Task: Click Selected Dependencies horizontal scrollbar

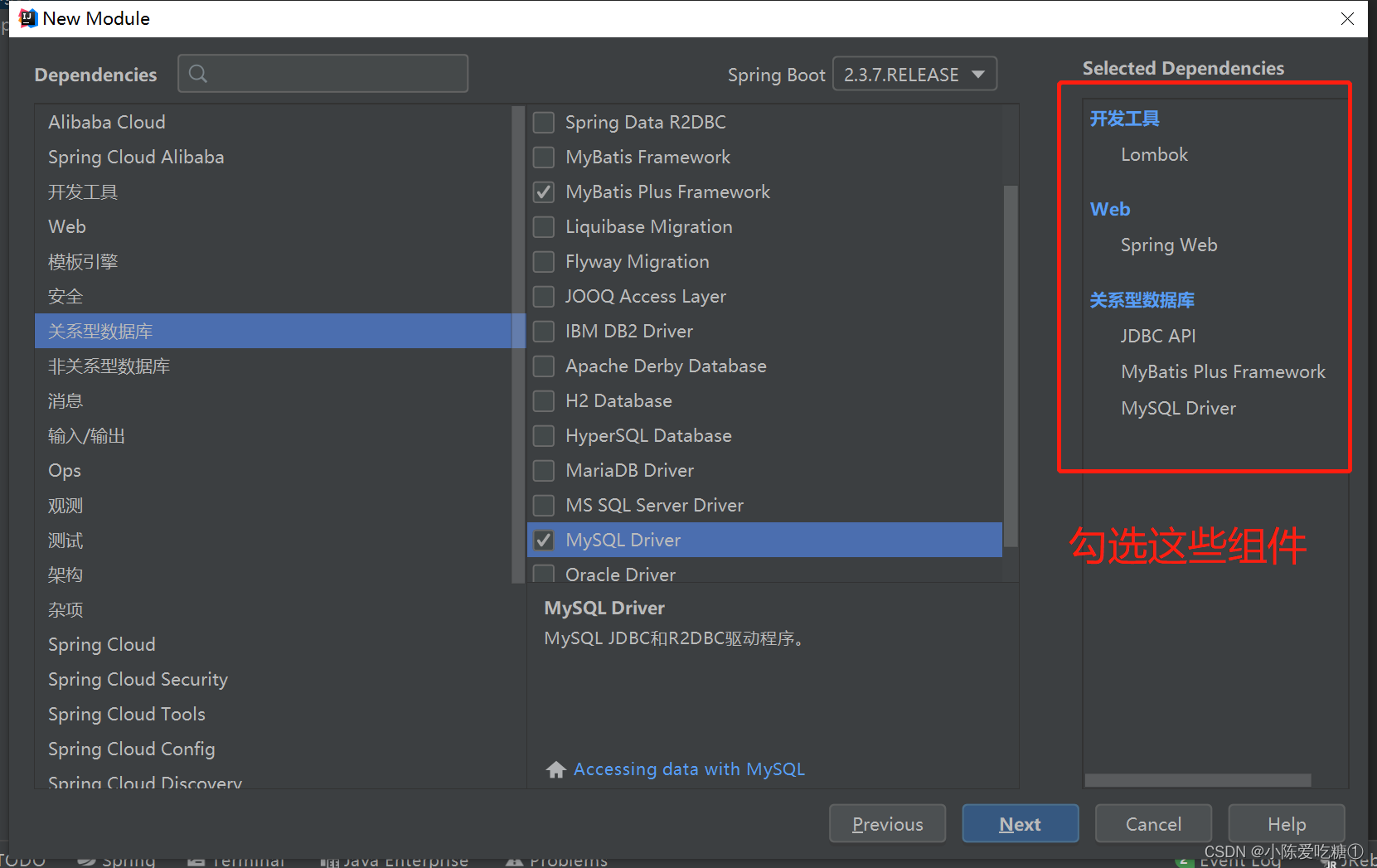Action: point(1198,780)
